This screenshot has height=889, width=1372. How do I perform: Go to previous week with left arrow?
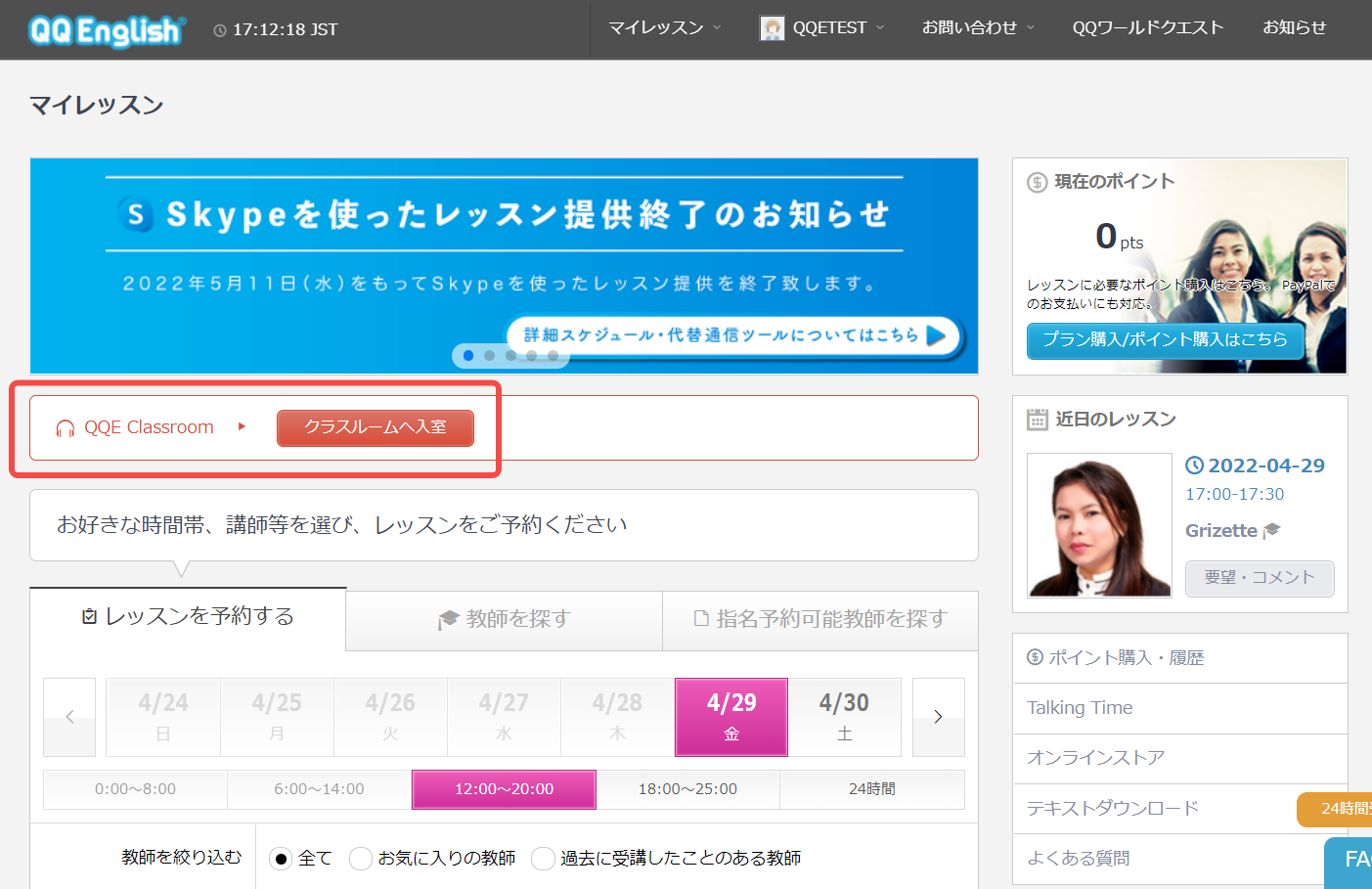[69, 717]
